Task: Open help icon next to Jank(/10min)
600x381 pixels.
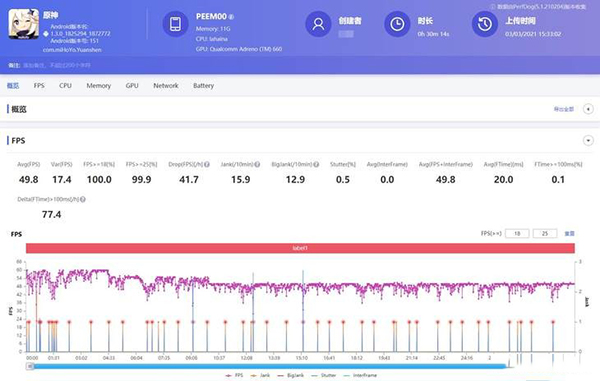Action: (x=257, y=164)
